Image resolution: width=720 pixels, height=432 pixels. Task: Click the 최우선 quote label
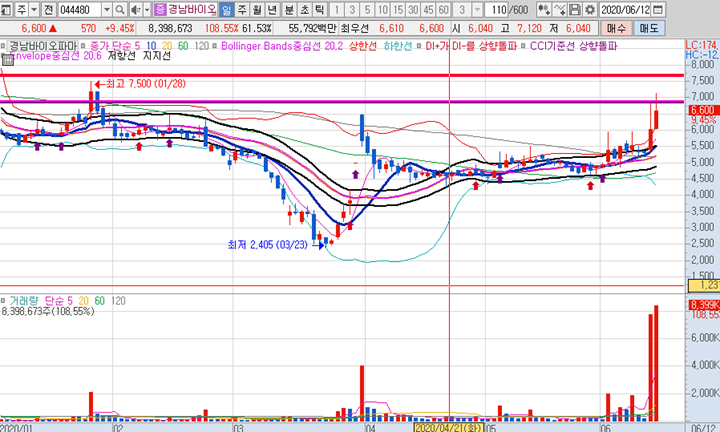(x=354, y=28)
